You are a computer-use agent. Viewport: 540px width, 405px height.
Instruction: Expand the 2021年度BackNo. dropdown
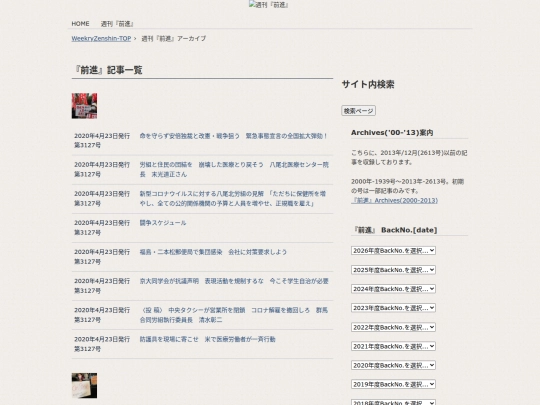pyautogui.click(x=393, y=346)
